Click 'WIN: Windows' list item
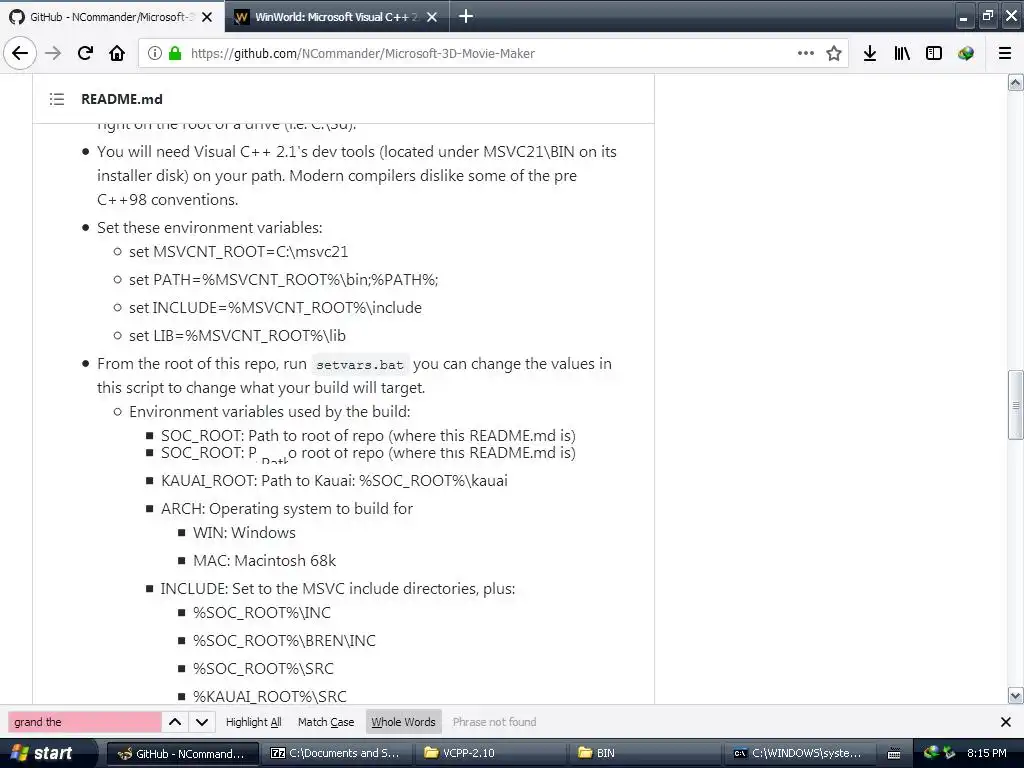The height and width of the screenshot is (768, 1024). (x=244, y=533)
